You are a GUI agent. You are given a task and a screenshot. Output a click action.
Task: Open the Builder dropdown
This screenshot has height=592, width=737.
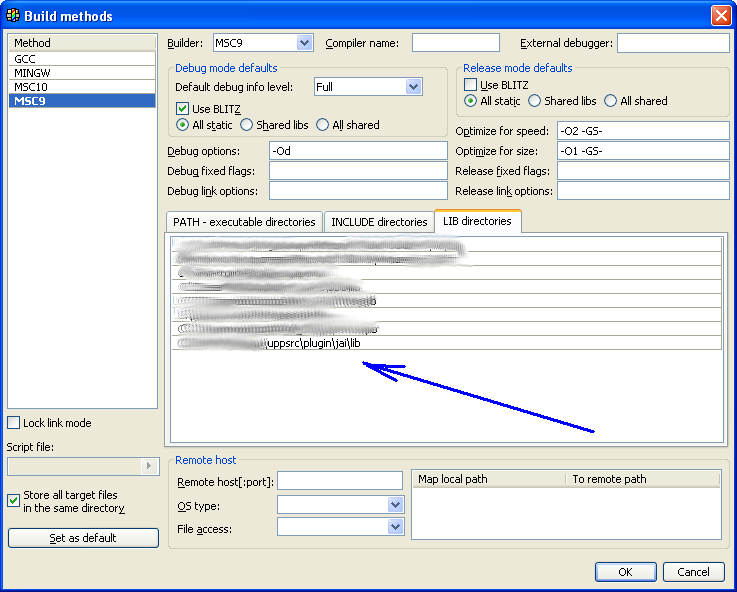[x=305, y=43]
